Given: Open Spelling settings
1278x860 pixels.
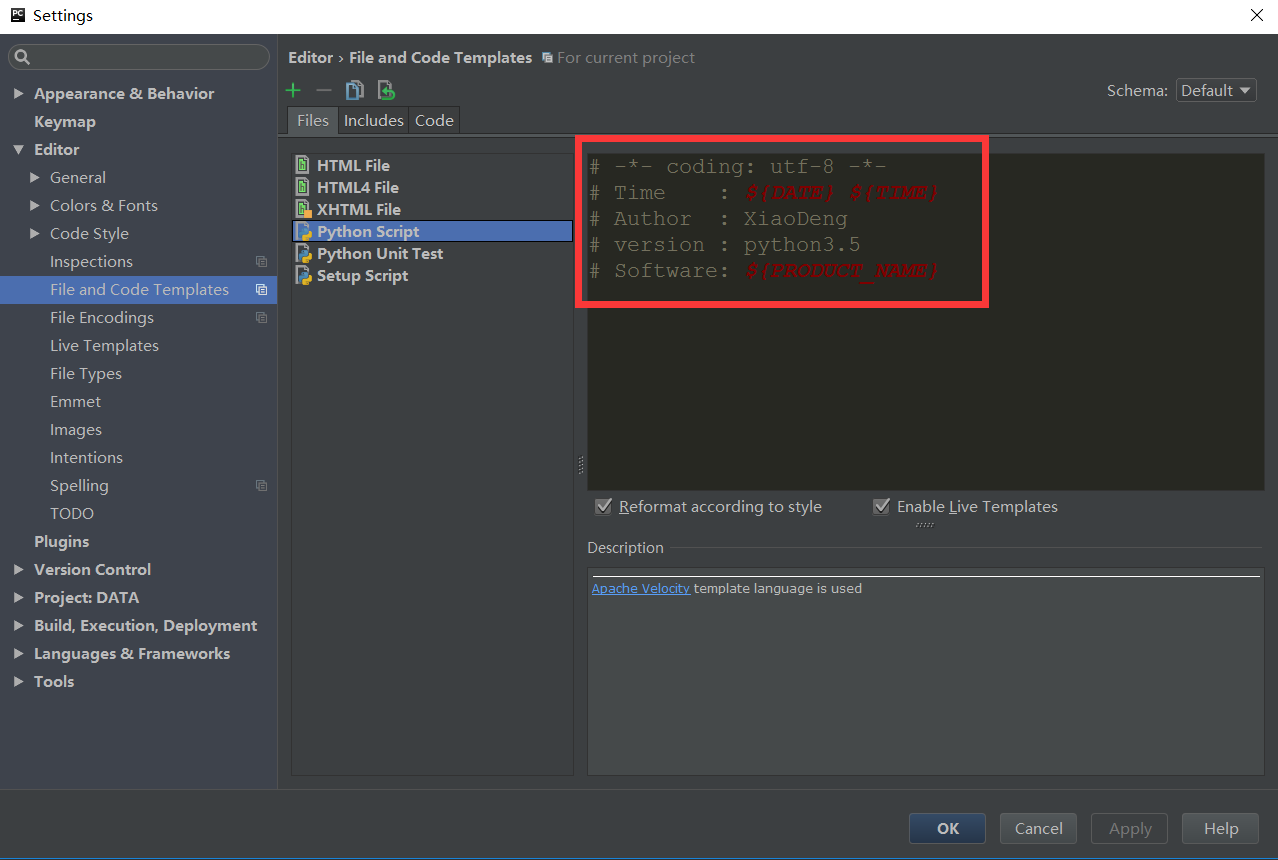Looking at the screenshot, I should [79, 485].
